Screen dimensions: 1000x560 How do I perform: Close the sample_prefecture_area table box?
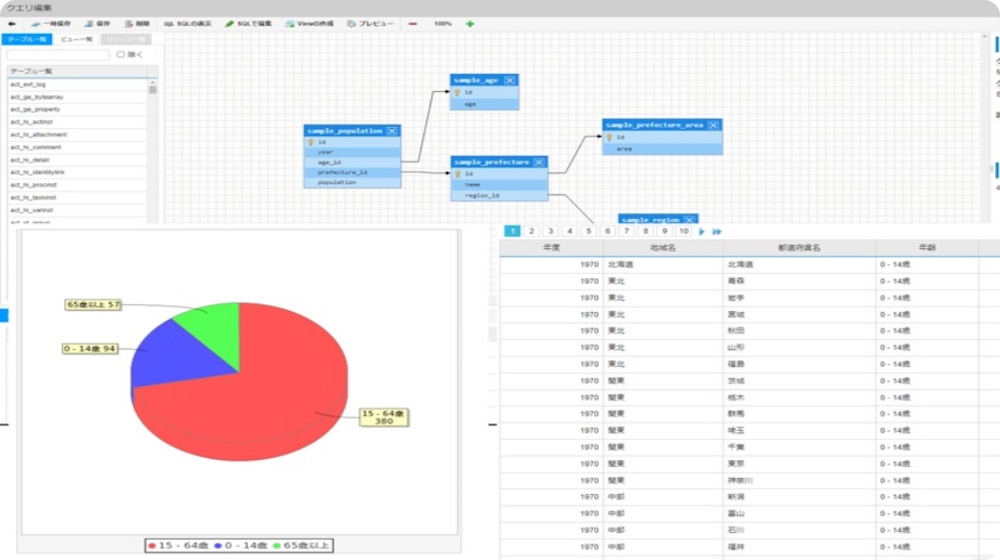pyautogui.click(x=714, y=125)
